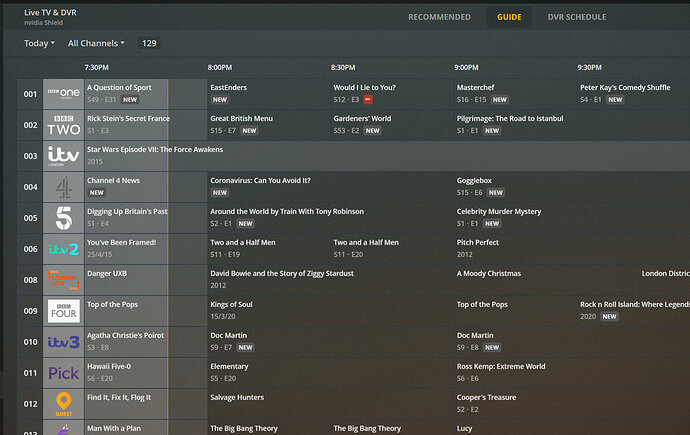Image resolution: width=690 pixels, height=435 pixels.
Task: Select the Pick channel logo
Action: pos(64,373)
